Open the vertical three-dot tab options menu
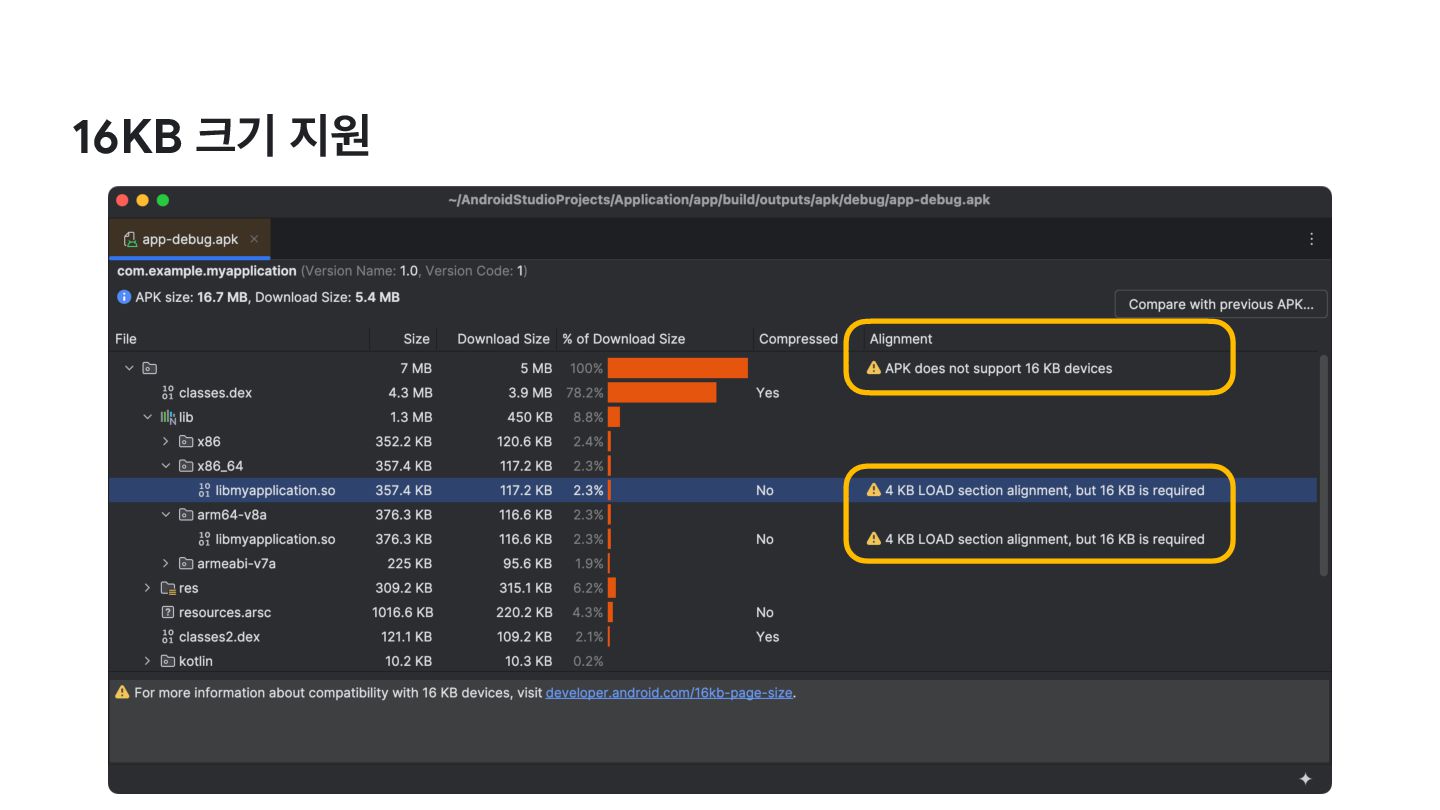The height and width of the screenshot is (810, 1440). (x=1311, y=240)
